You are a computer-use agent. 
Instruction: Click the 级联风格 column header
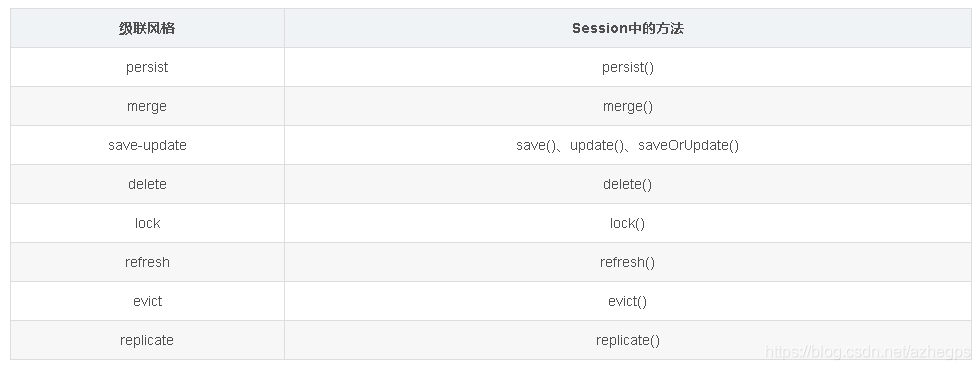[x=147, y=28]
